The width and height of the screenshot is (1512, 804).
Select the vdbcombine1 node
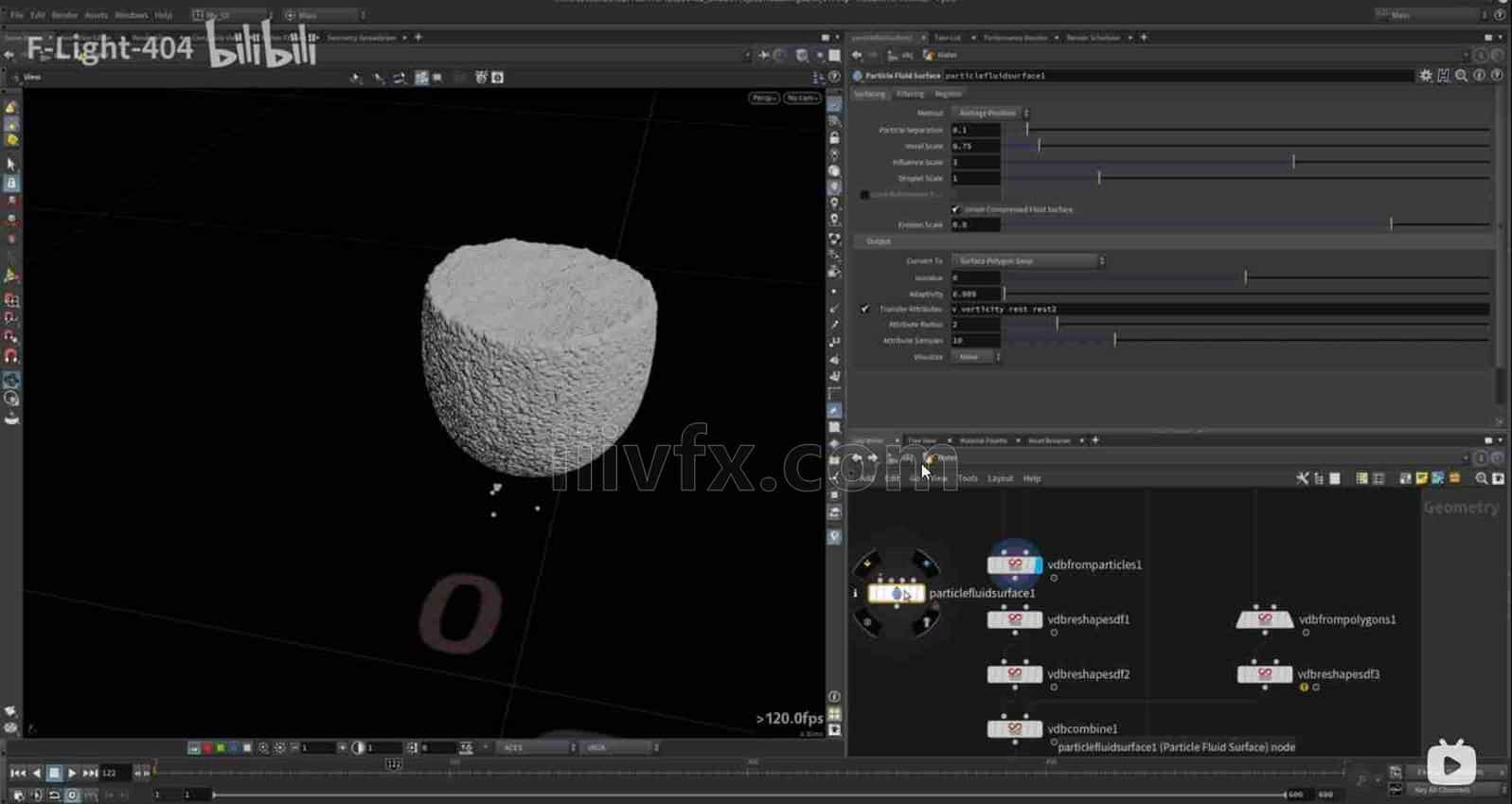click(x=1014, y=729)
